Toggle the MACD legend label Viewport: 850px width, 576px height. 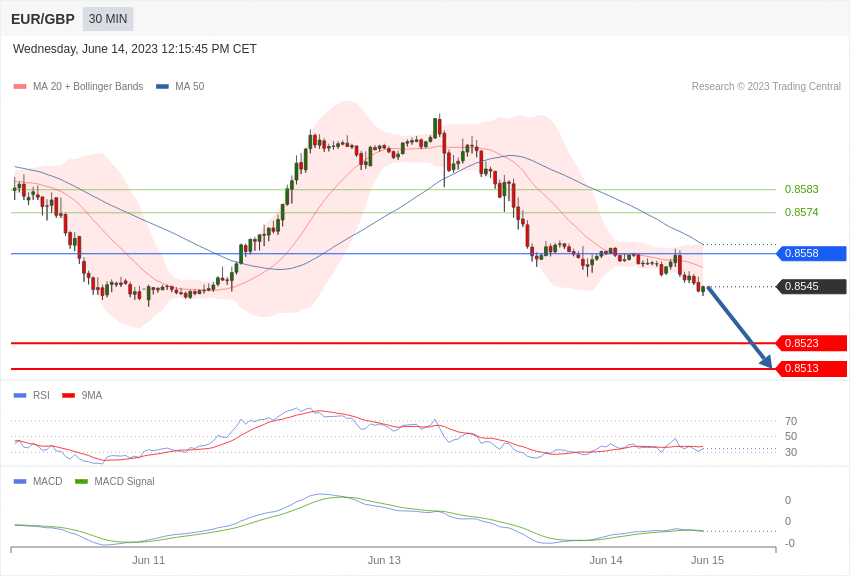click(48, 481)
